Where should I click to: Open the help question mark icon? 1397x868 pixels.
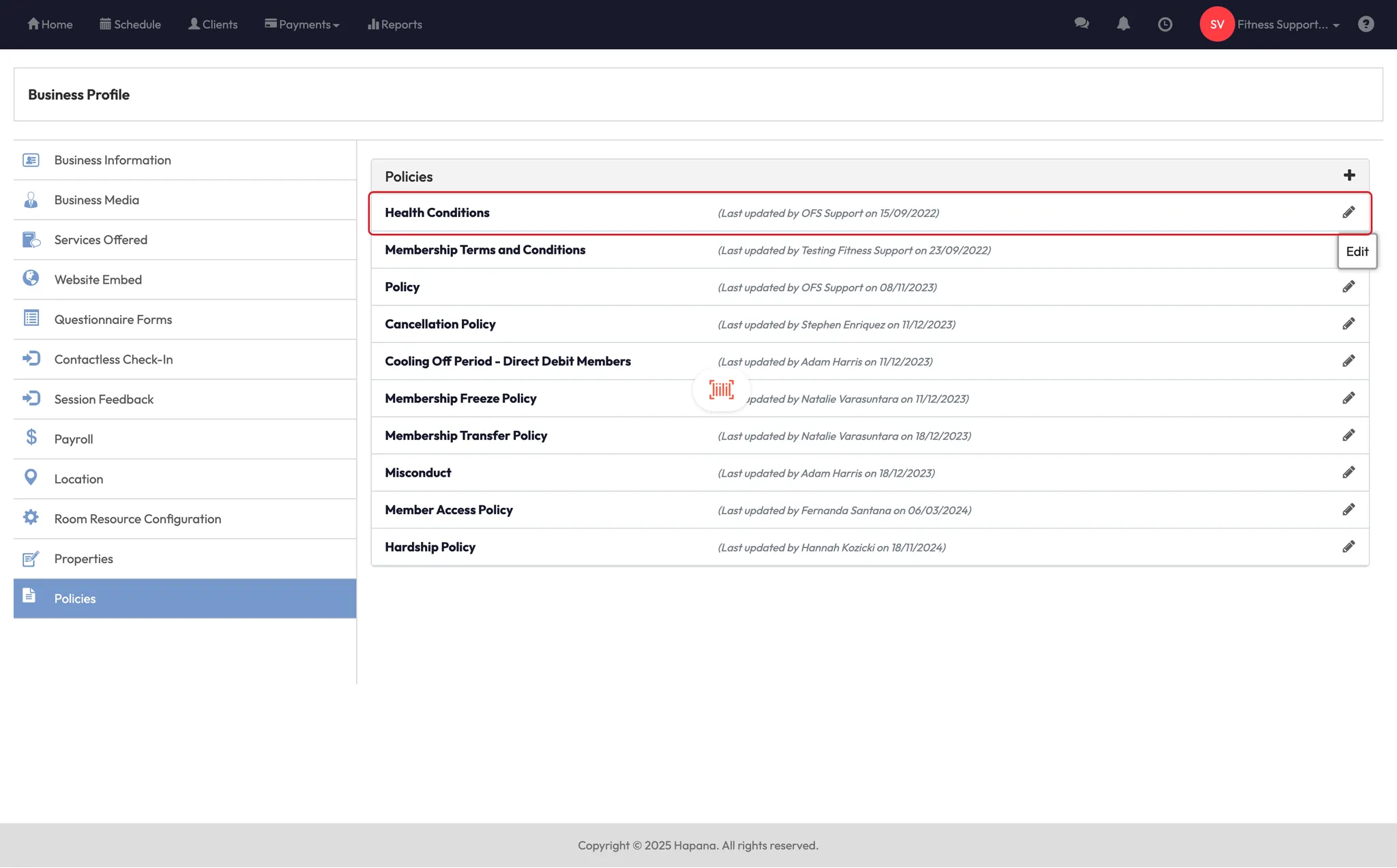coord(1365,25)
